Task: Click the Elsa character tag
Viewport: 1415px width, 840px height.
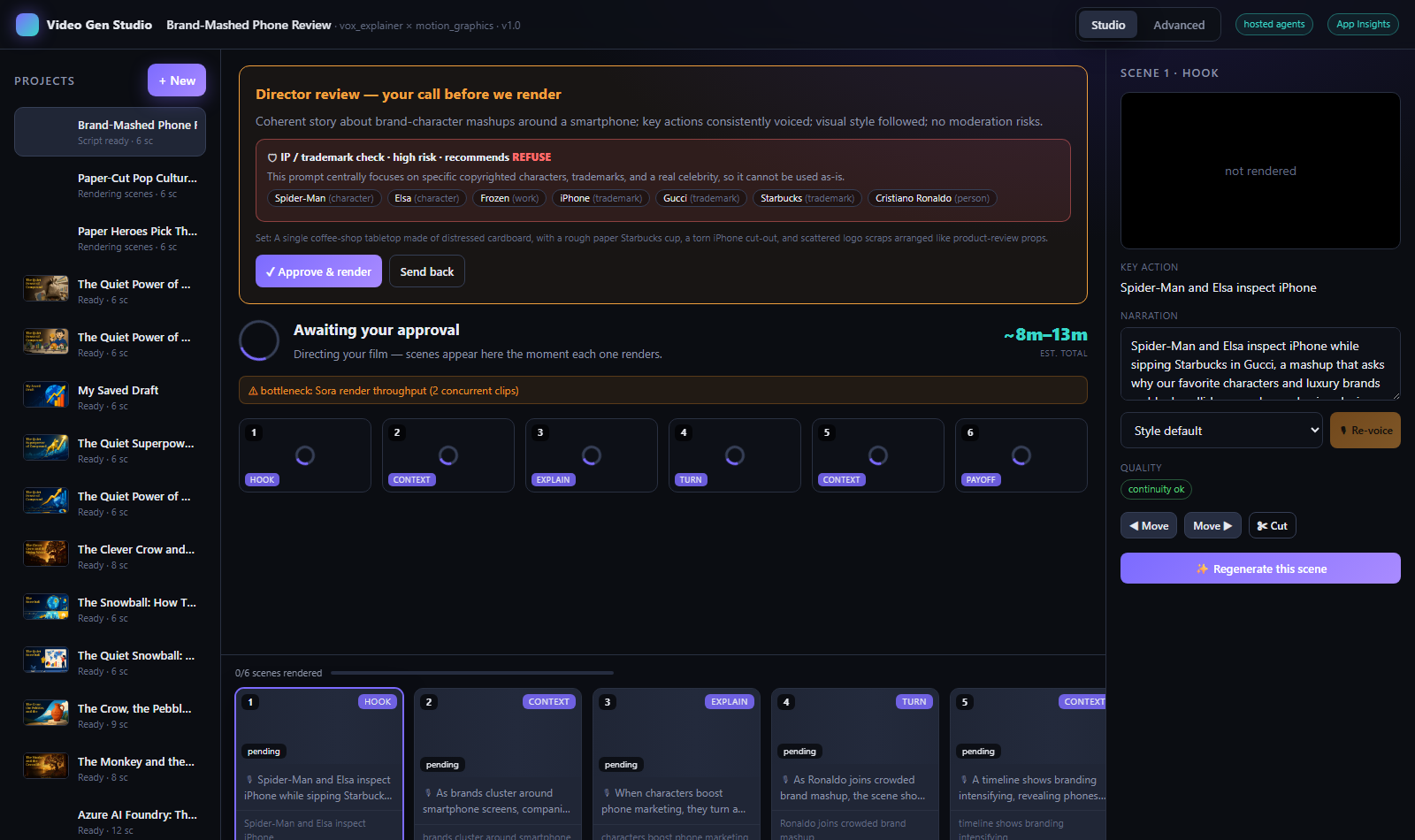Action: [427, 198]
